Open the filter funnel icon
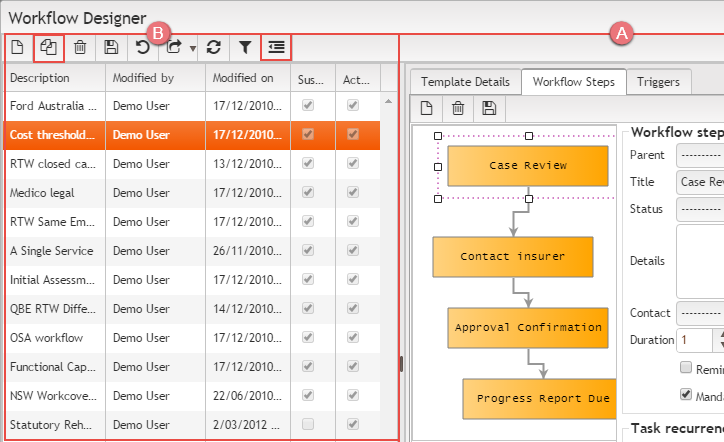 pos(244,47)
